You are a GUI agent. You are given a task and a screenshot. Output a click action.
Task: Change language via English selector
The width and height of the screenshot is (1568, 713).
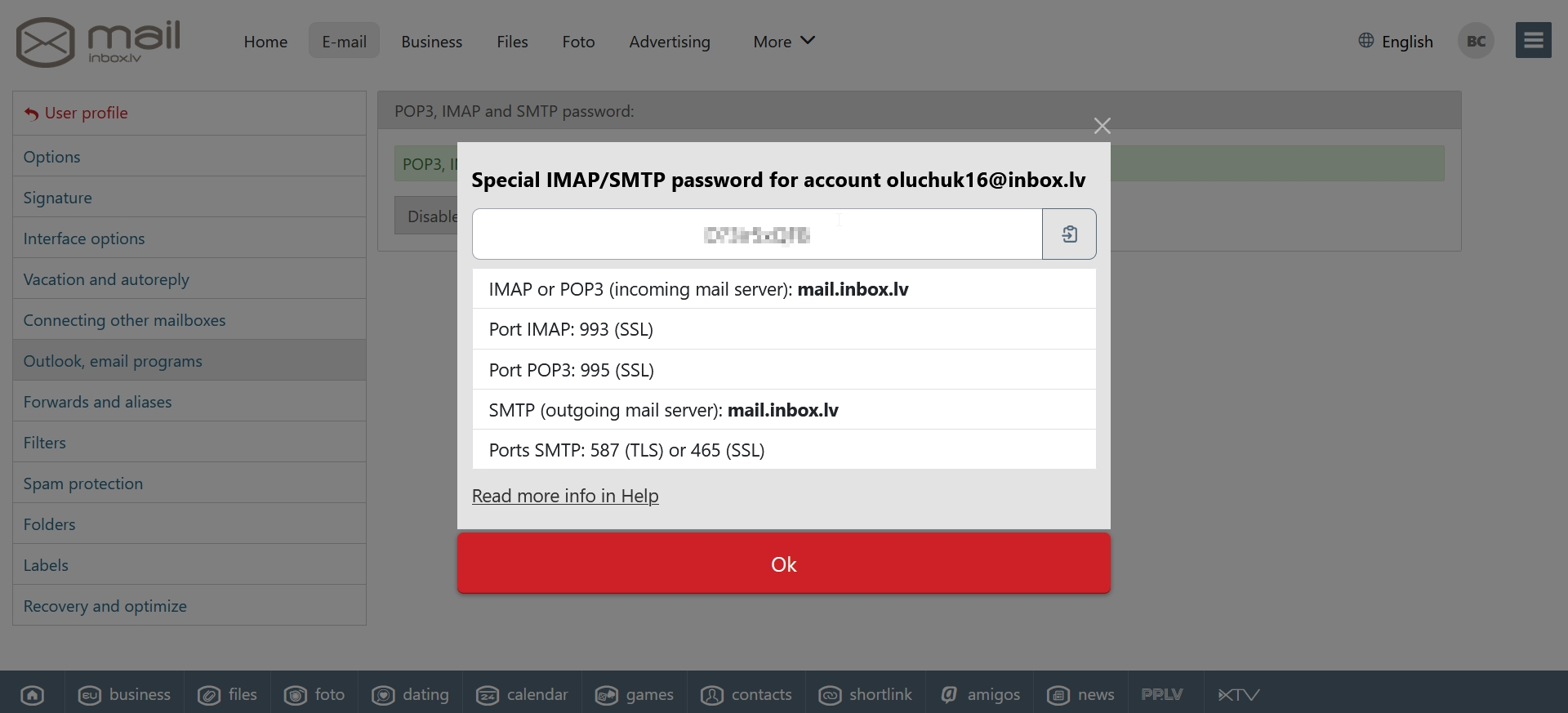pyautogui.click(x=1396, y=41)
